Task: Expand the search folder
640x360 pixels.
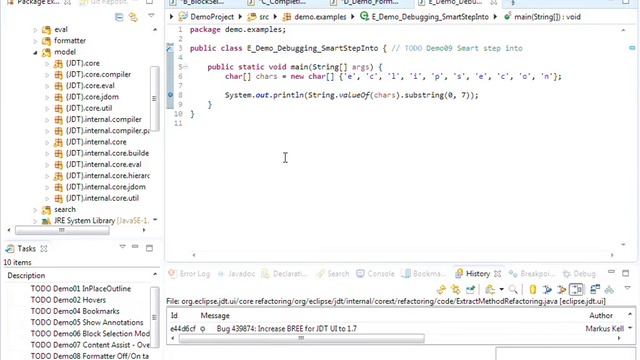Action: coord(35,210)
